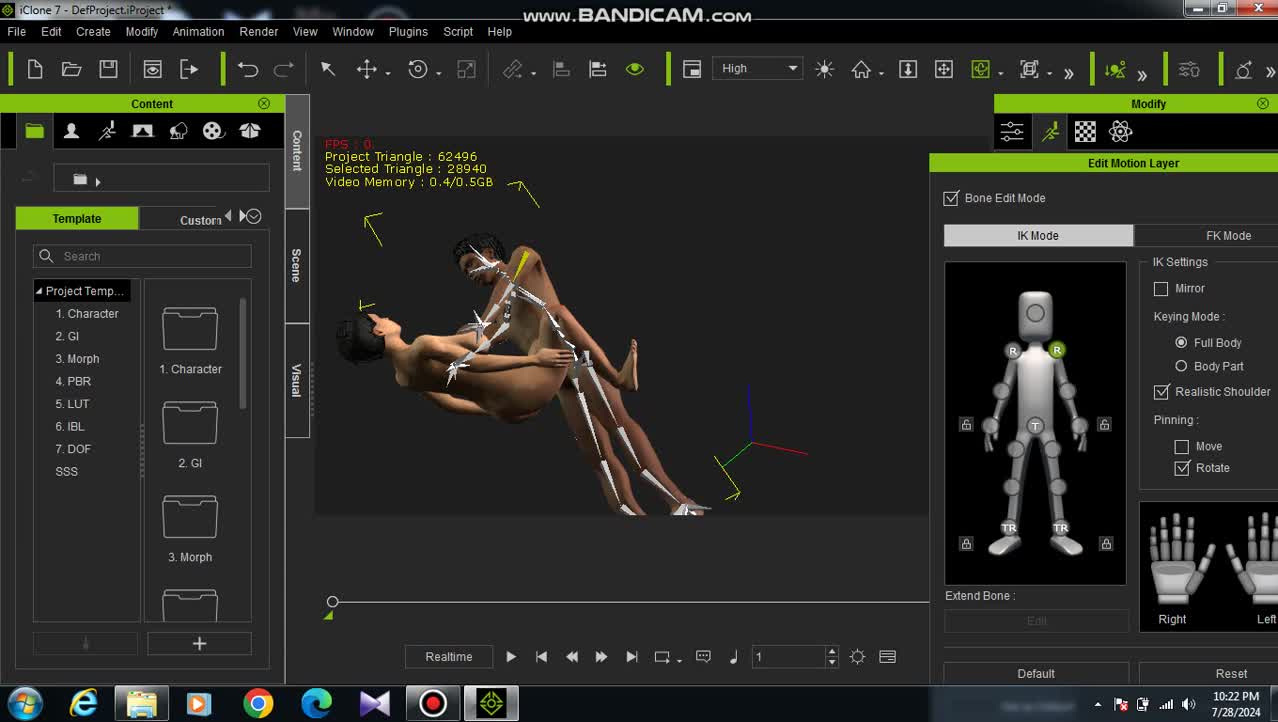Select the Move object tool
The image size is (1278, 722).
[367, 69]
